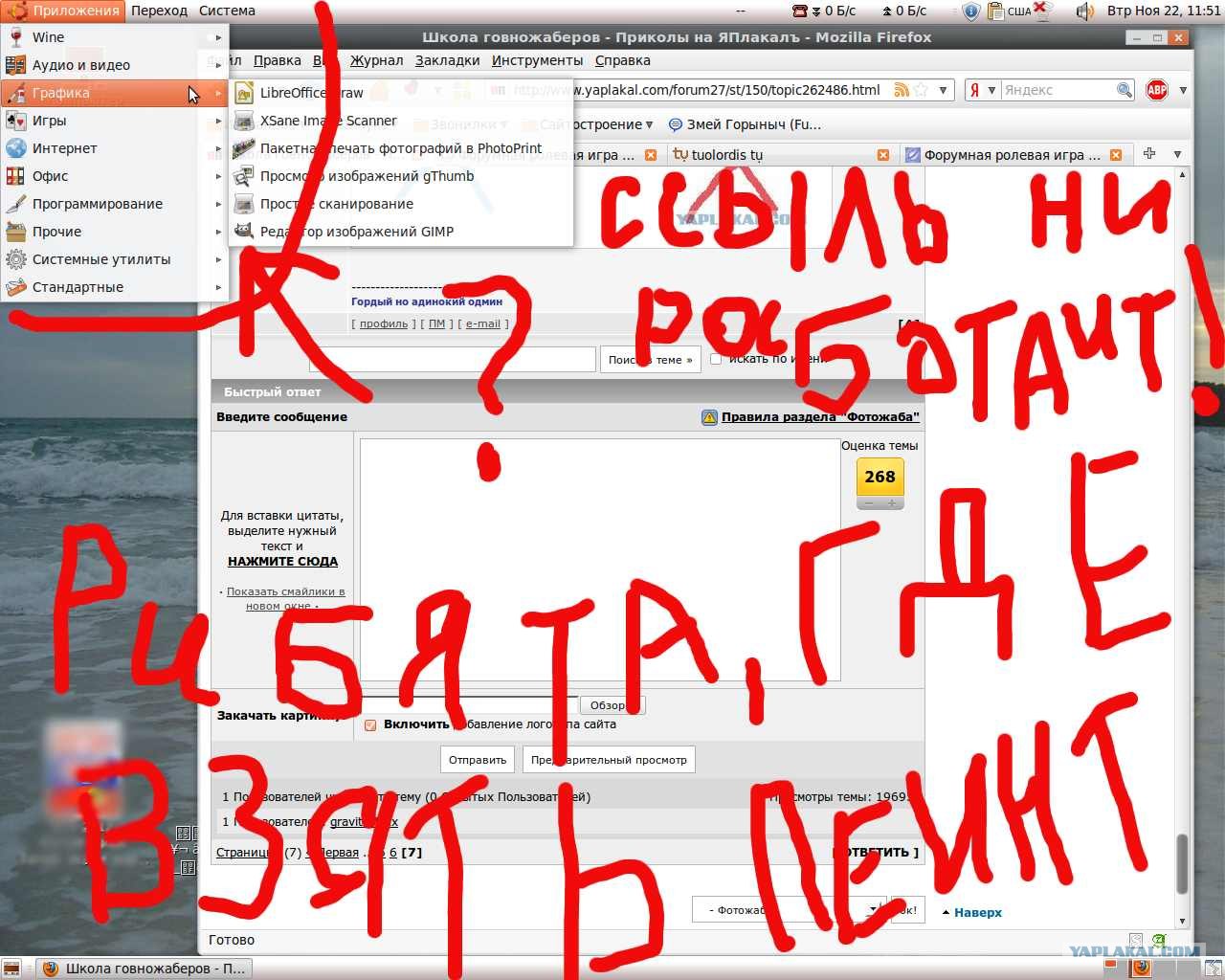Open the Firefox Закладки menu

tap(447, 60)
